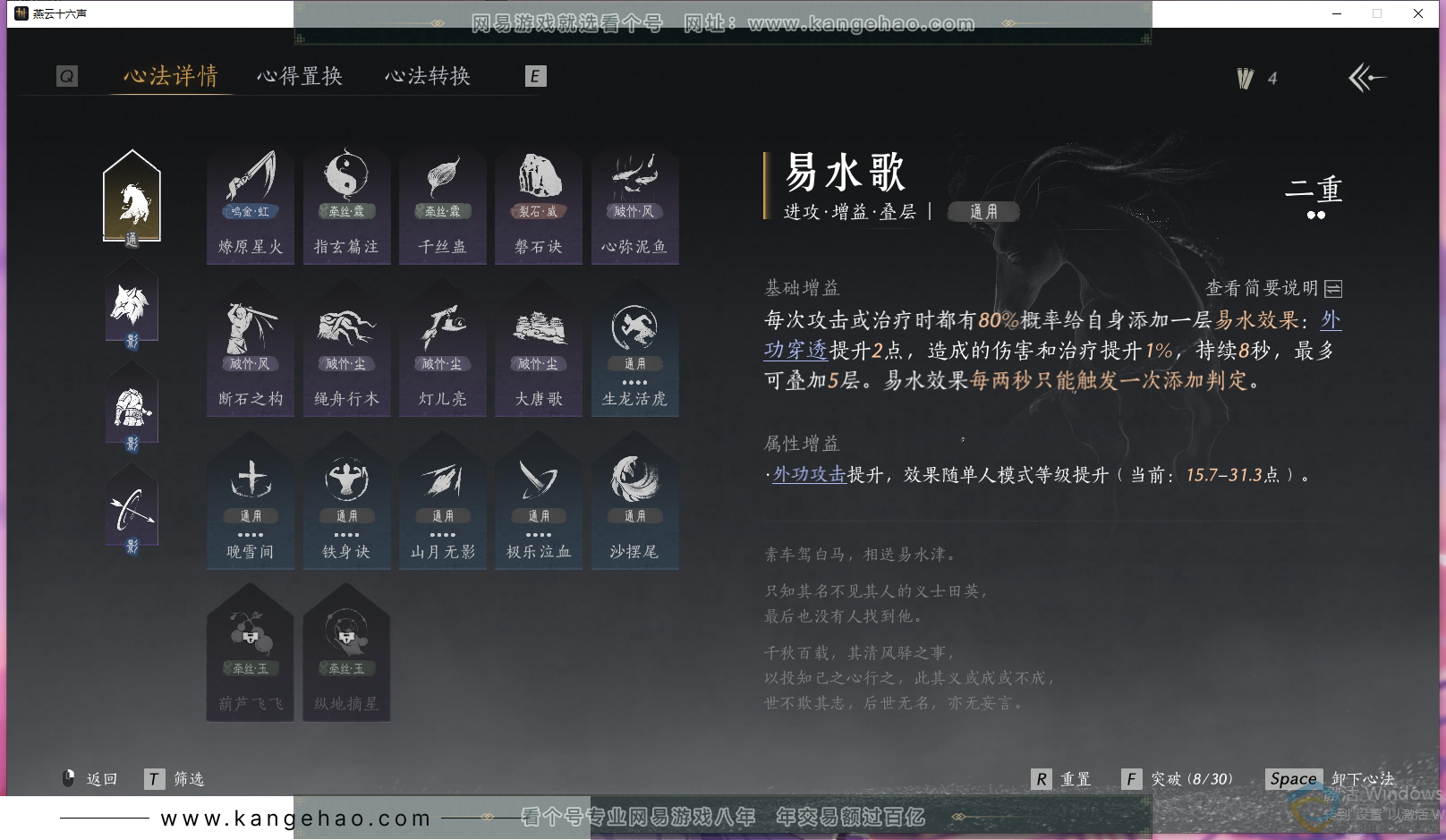1446x840 pixels.
Task: Select the 心弥泥鱼 skill card
Action: pos(634,207)
